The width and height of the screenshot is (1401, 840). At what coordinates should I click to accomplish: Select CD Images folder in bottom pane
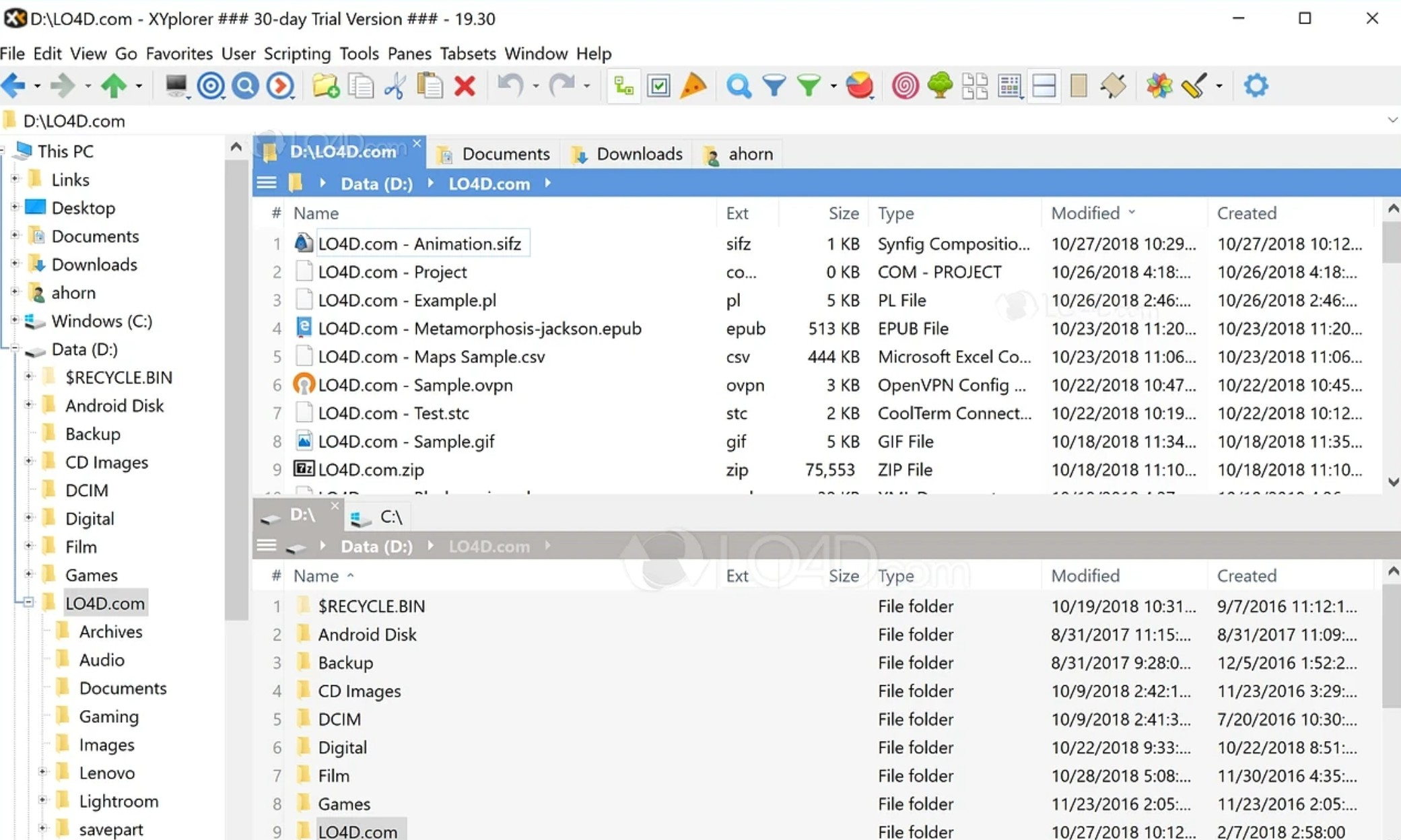click(359, 691)
